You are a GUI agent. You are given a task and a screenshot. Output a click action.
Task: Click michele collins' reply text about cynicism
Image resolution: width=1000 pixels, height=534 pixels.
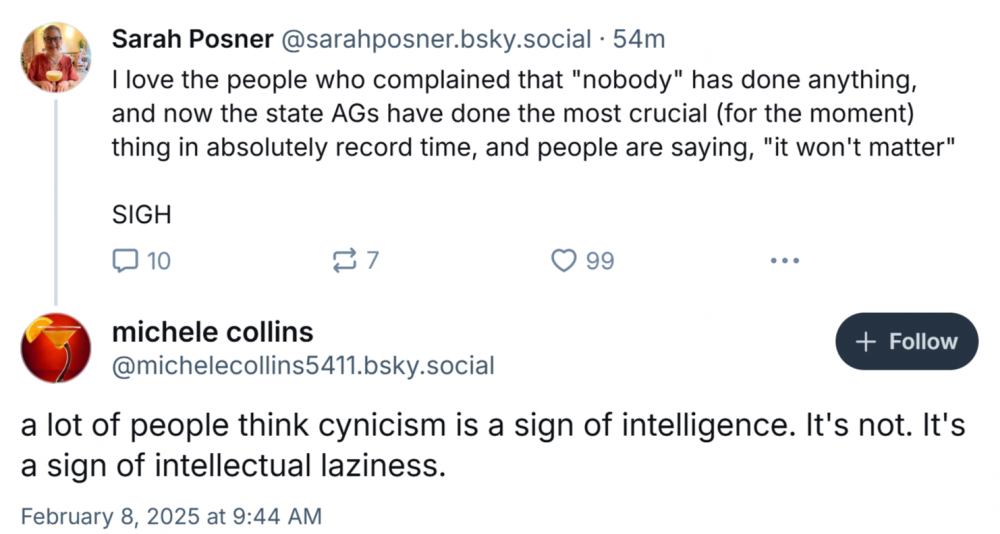click(490, 445)
